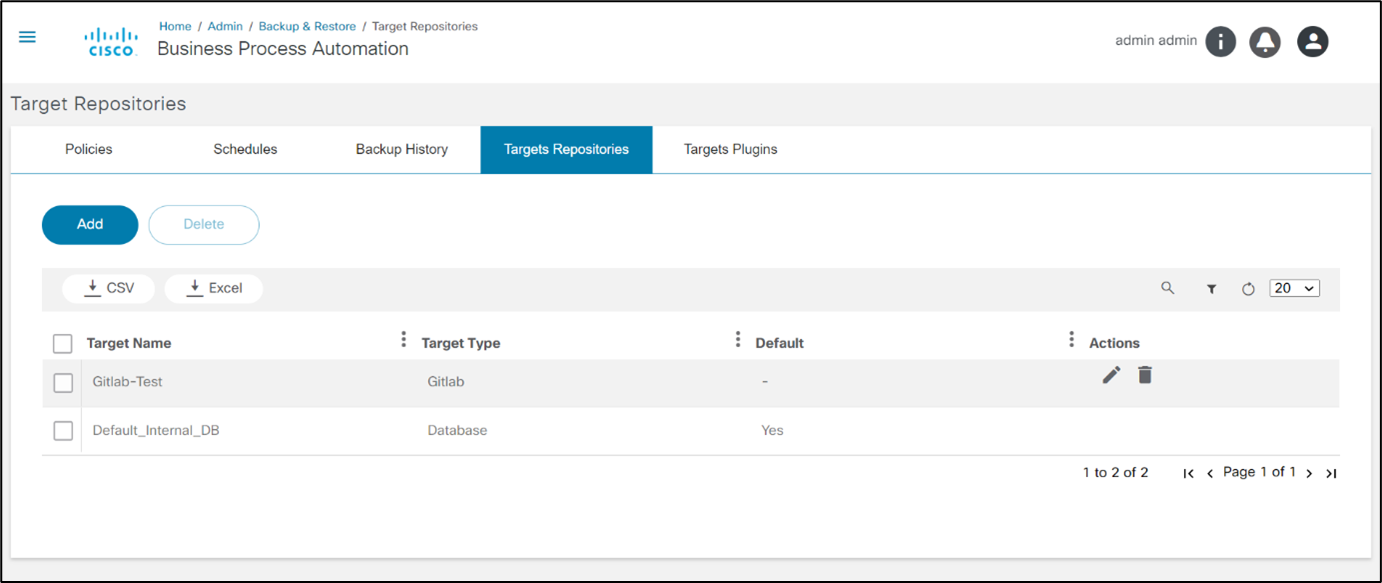Open the hamburger navigation menu
This screenshot has height=583, width=1382.
click(27, 37)
